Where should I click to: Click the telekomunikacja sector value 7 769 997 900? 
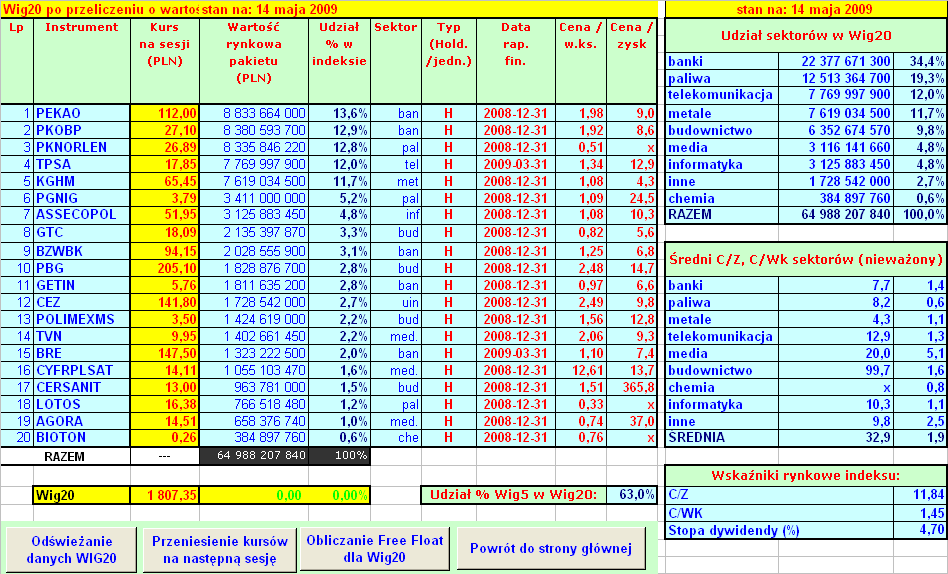tap(835, 95)
